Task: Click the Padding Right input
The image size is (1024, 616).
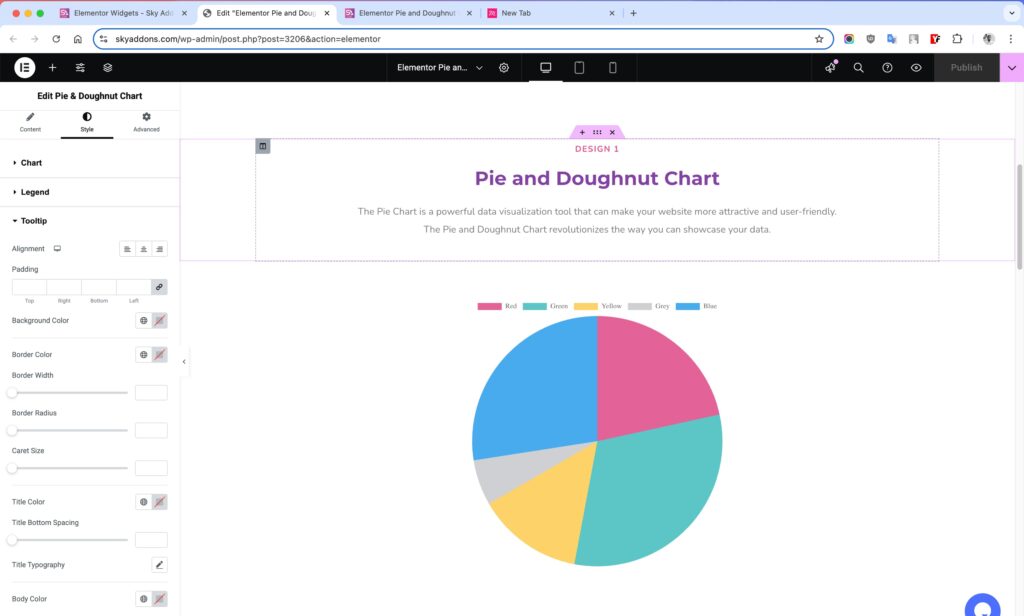Action: pos(64,287)
